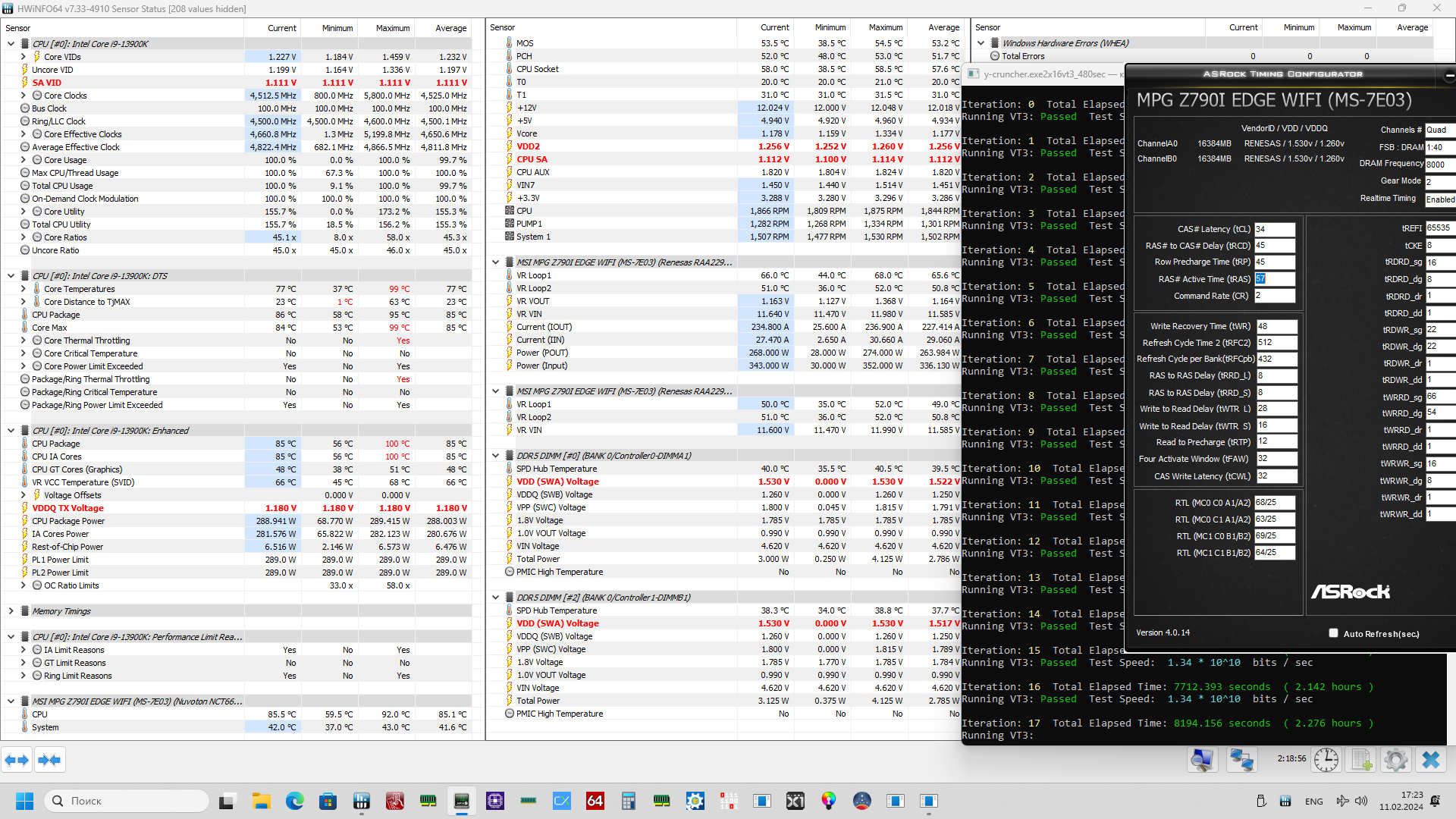Viewport: 1456px width, 819px height.
Task: Open the remote network monitors icon
Action: click(1241, 760)
